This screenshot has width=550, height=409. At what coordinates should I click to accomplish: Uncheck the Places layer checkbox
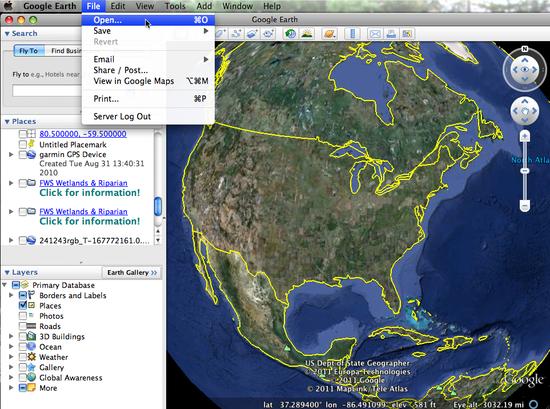23,306
